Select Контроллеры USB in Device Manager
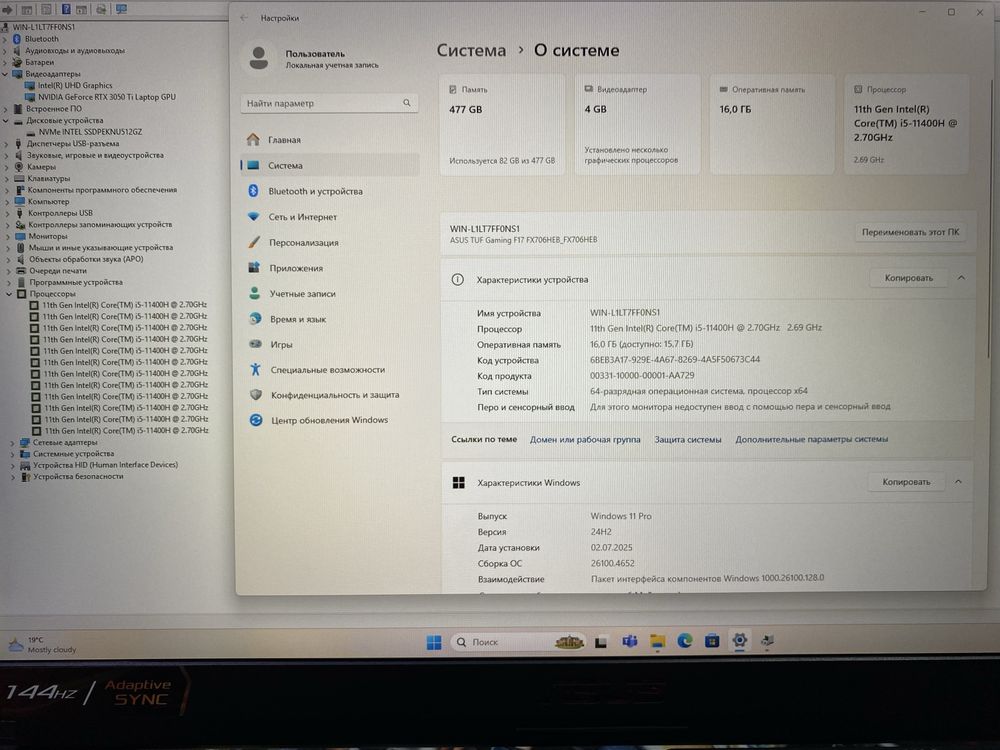The height and width of the screenshot is (750, 1000). coord(60,213)
